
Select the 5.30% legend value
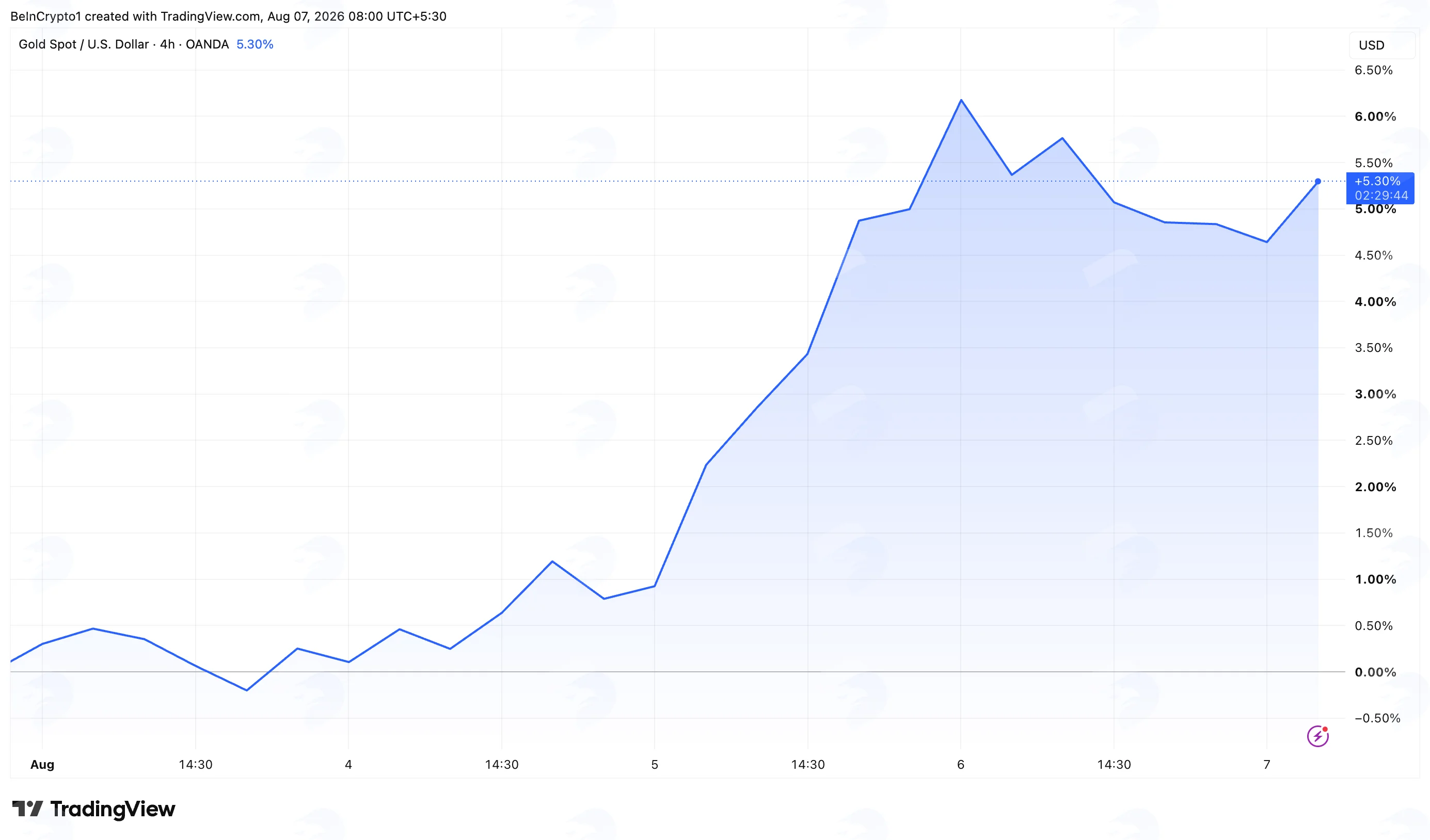click(255, 44)
